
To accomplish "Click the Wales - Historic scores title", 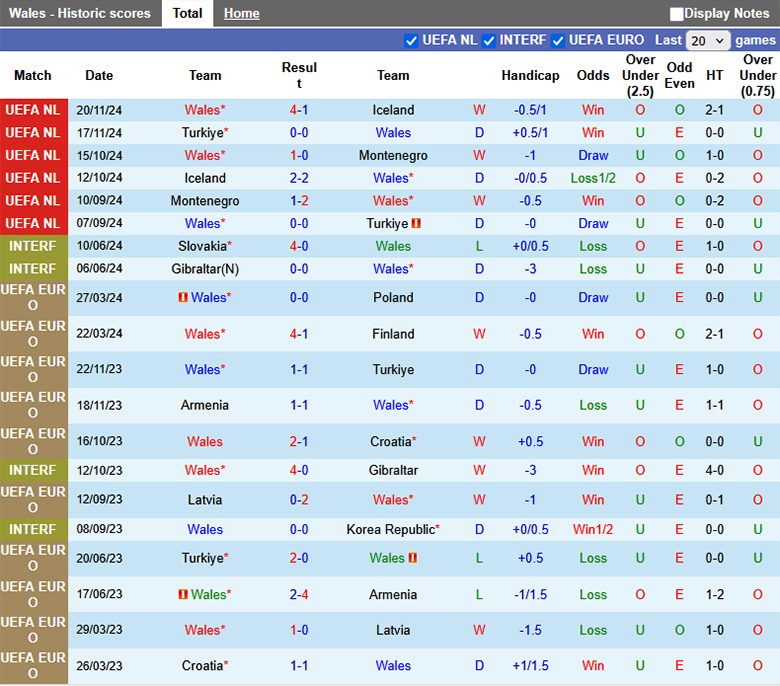I will click(80, 13).
